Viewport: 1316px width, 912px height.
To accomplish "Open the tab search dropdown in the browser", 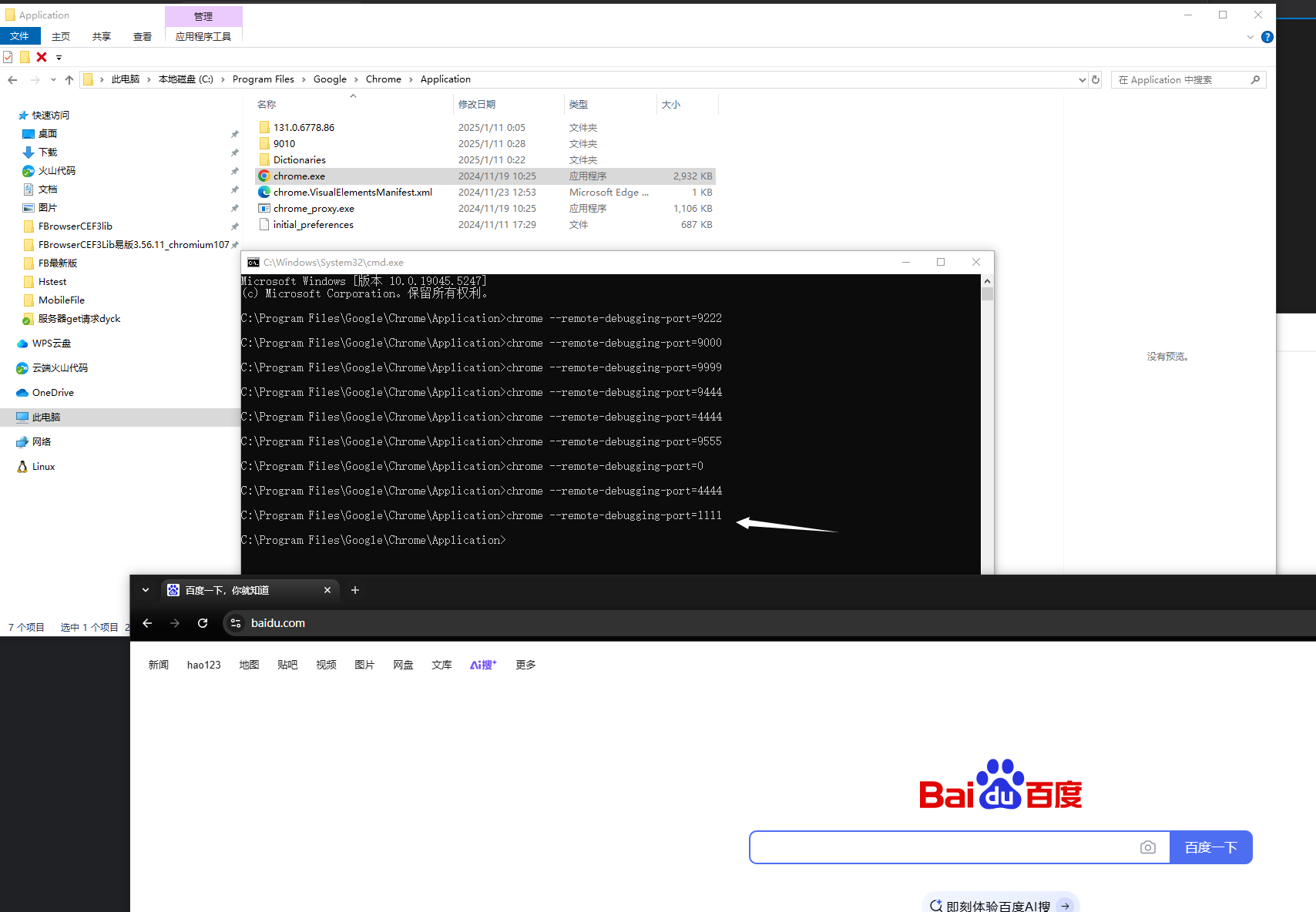I will pos(146,590).
